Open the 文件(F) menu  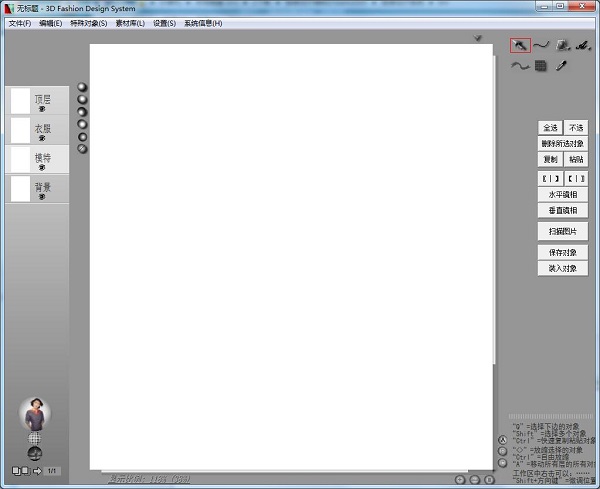click(20, 23)
